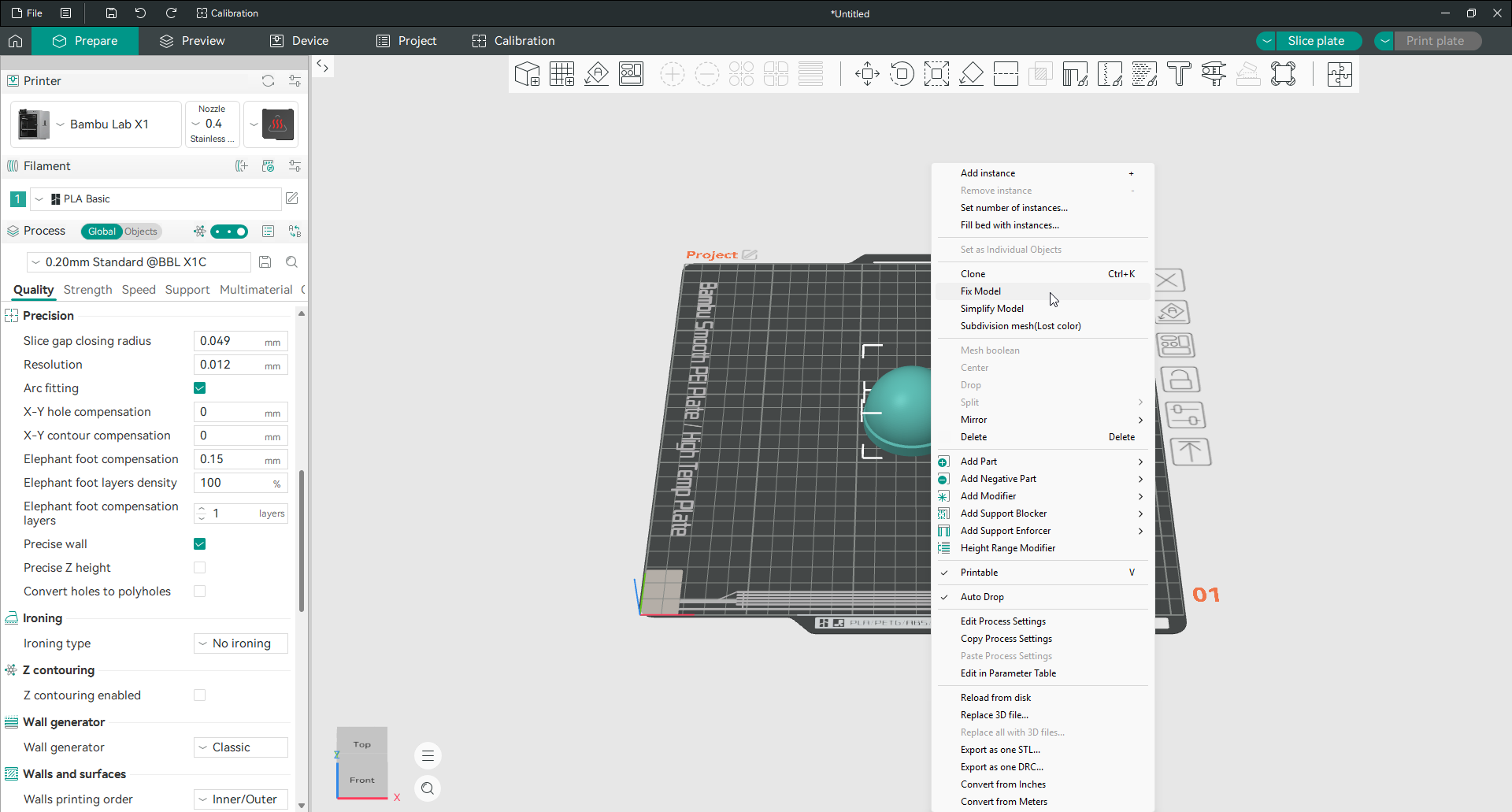The width and height of the screenshot is (1512, 812).
Task: Open the Ironing type dropdown
Action: point(241,643)
